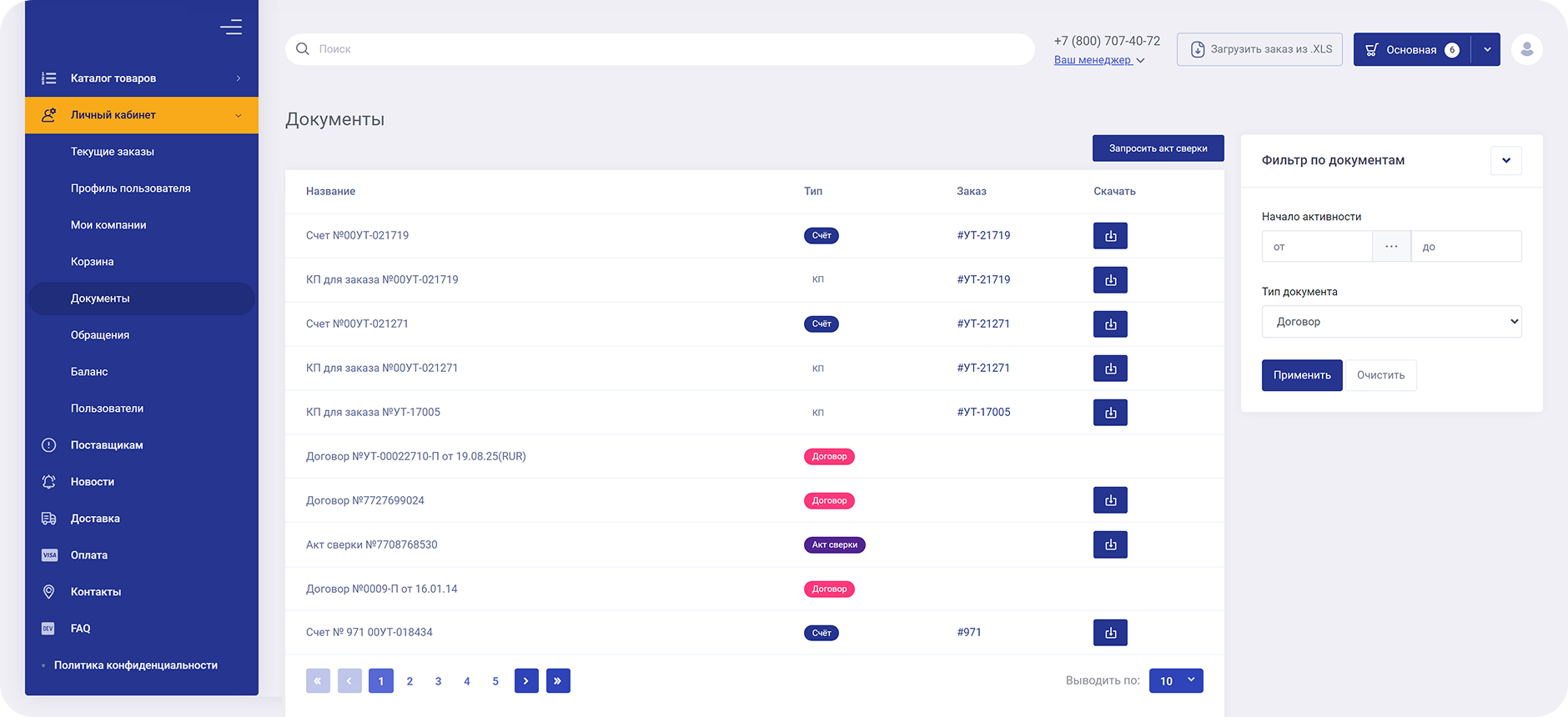This screenshot has width=1568, height=717.
Task: Expand Ваш менеджер contact details
Action: (x=1098, y=60)
